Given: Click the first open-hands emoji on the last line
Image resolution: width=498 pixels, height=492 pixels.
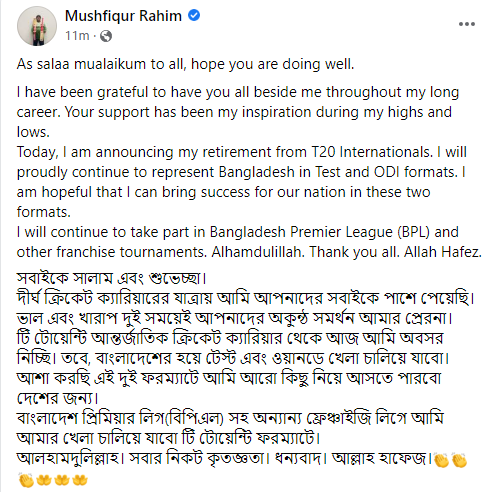Looking at the screenshot, I should tap(44, 480).
